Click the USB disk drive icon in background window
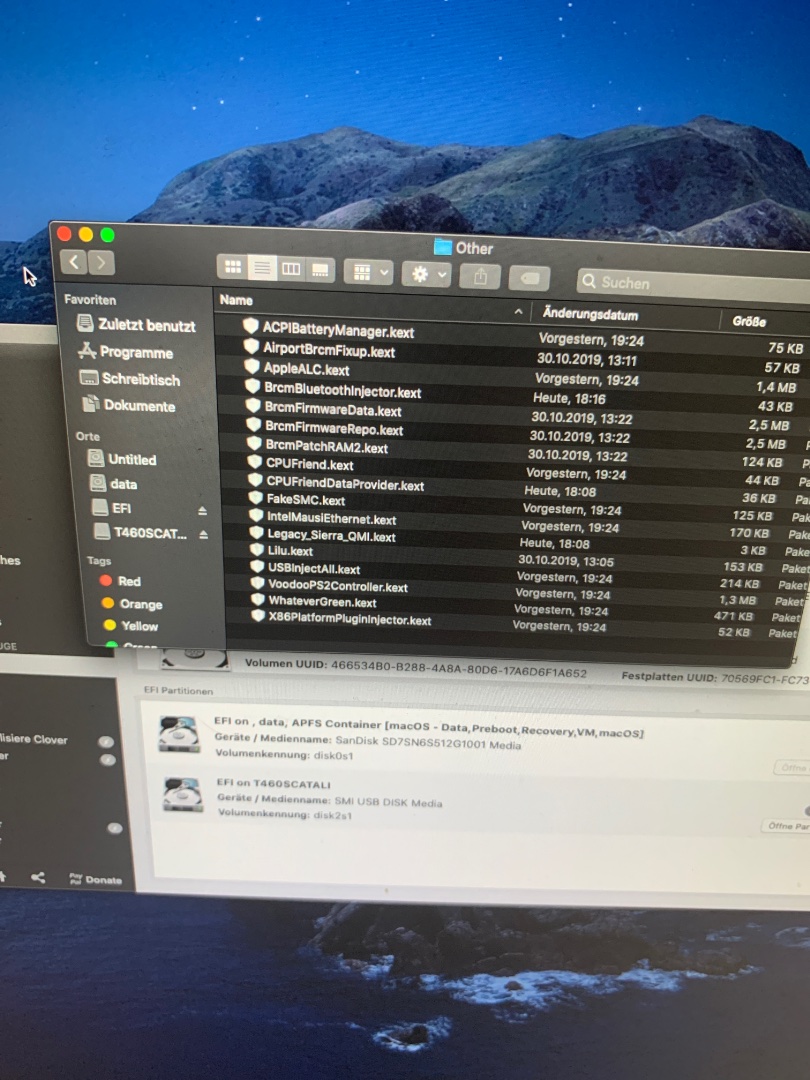The image size is (810, 1080). point(183,794)
